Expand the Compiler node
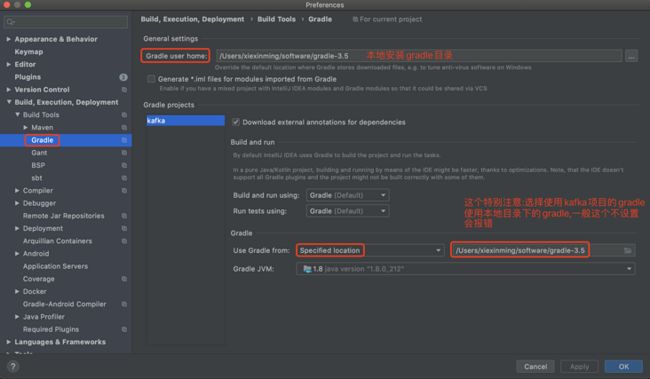The image size is (650, 379). pos(17,190)
